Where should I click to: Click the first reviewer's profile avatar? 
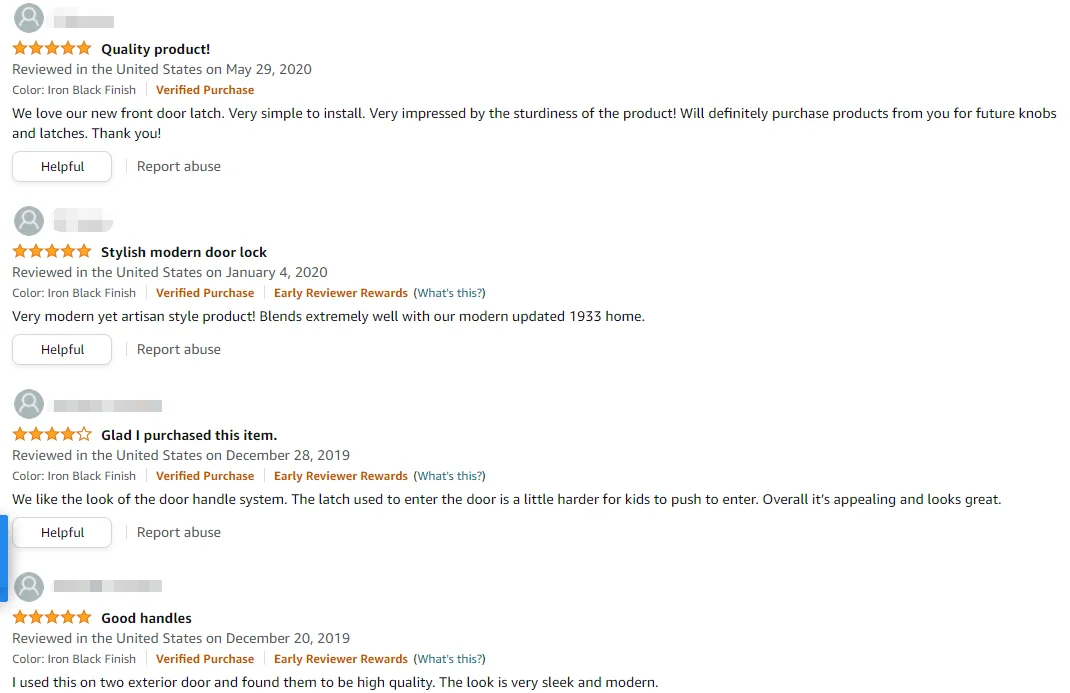pyautogui.click(x=29, y=18)
